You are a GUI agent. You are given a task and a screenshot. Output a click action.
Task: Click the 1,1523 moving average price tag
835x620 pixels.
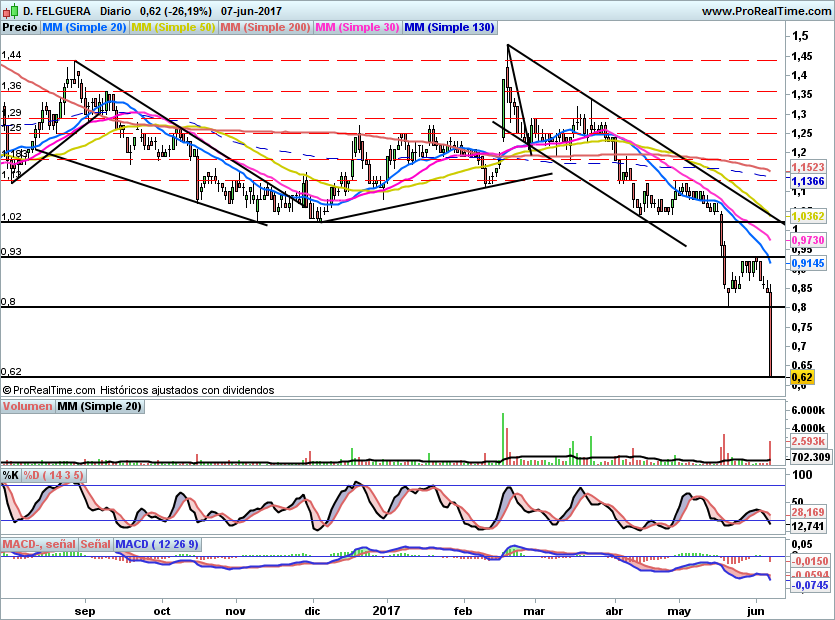807,168
